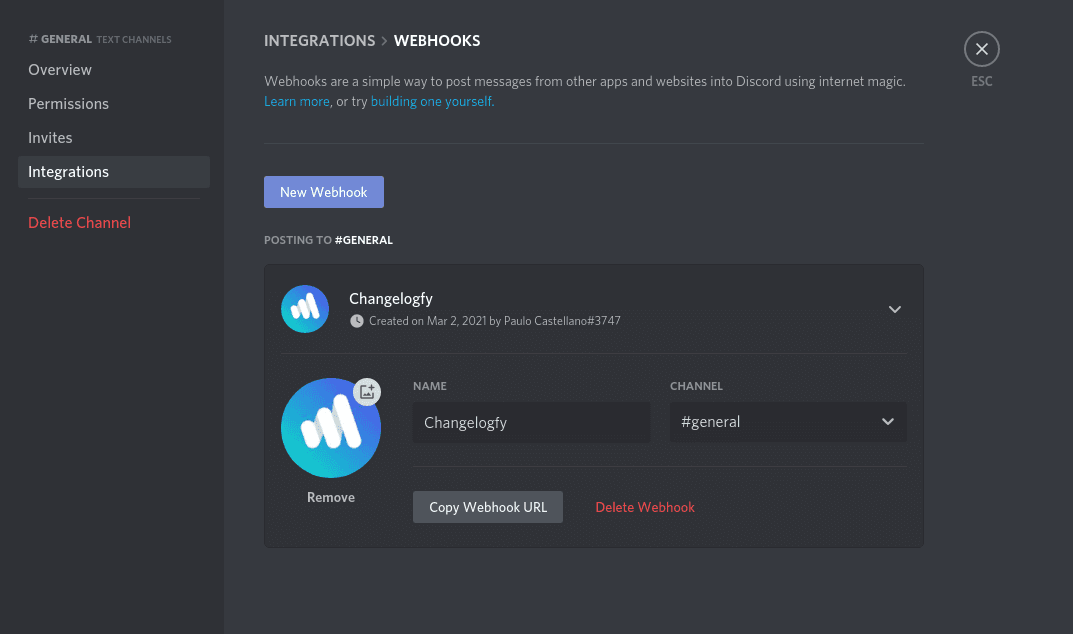Image resolution: width=1073 pixels, height=634 pixels.
Task: Click the '# GENERAL TEXT CHANNELS' sidebar header
Action: (100, 39)
